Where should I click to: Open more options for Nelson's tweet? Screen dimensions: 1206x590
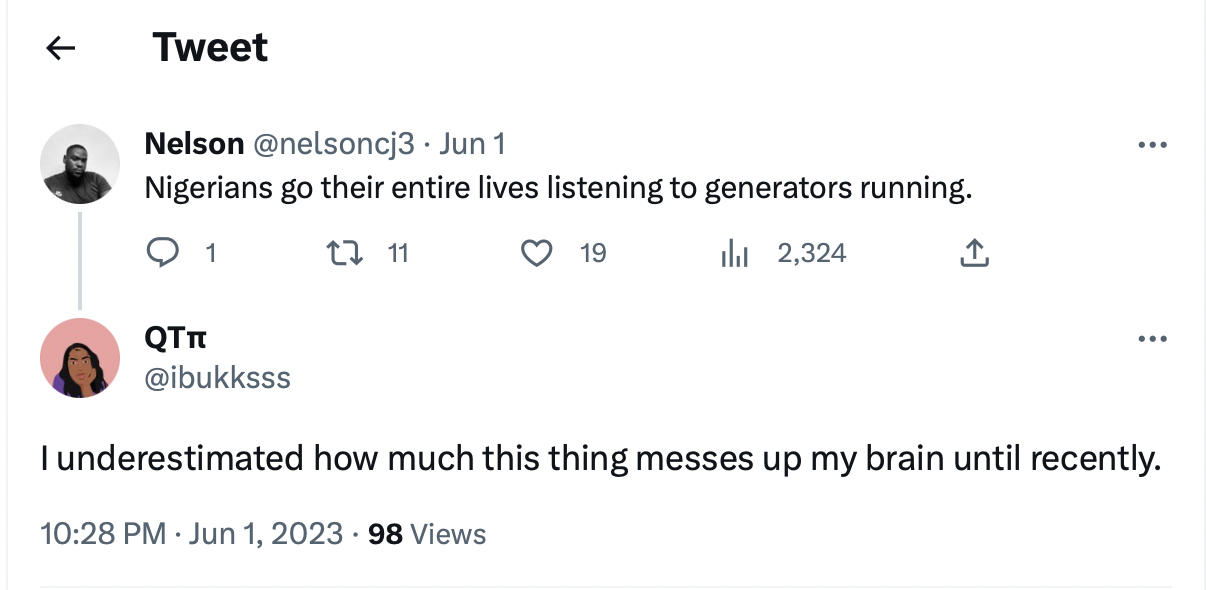[1152, 145]
